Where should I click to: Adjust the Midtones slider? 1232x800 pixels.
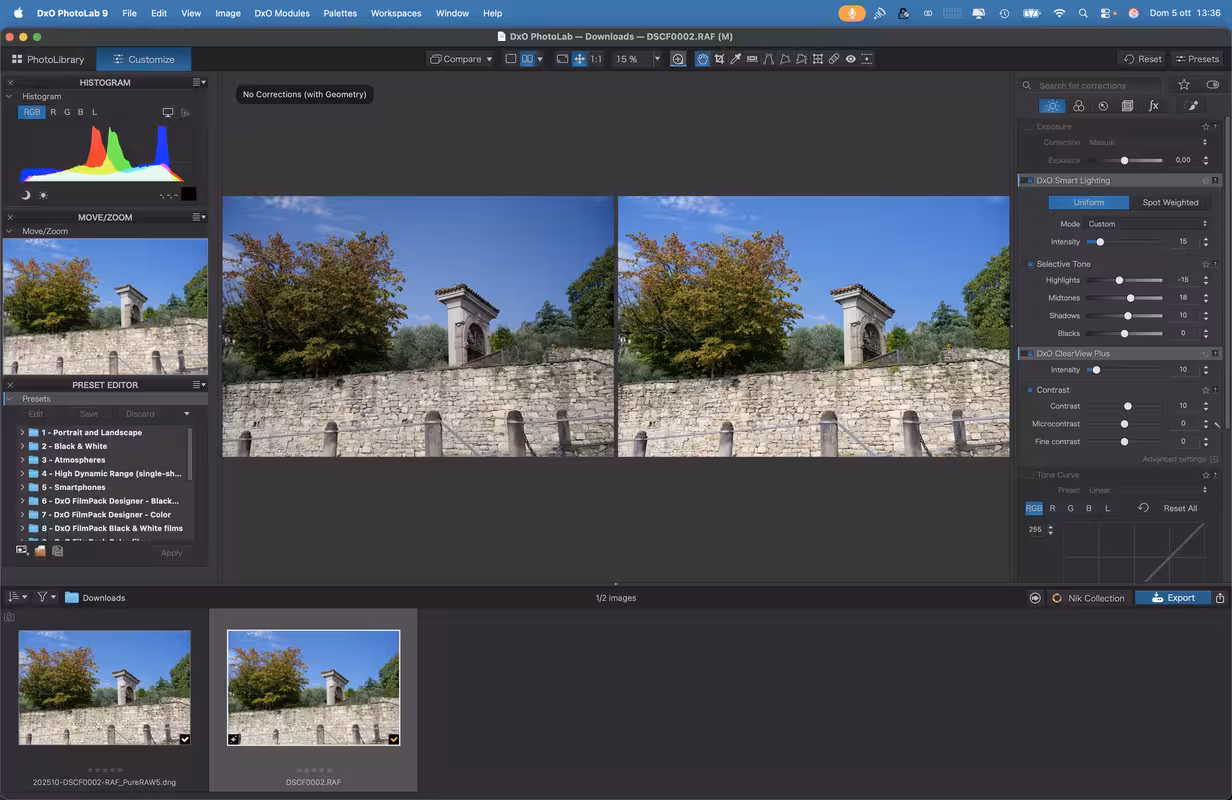tap(1125, 298)
